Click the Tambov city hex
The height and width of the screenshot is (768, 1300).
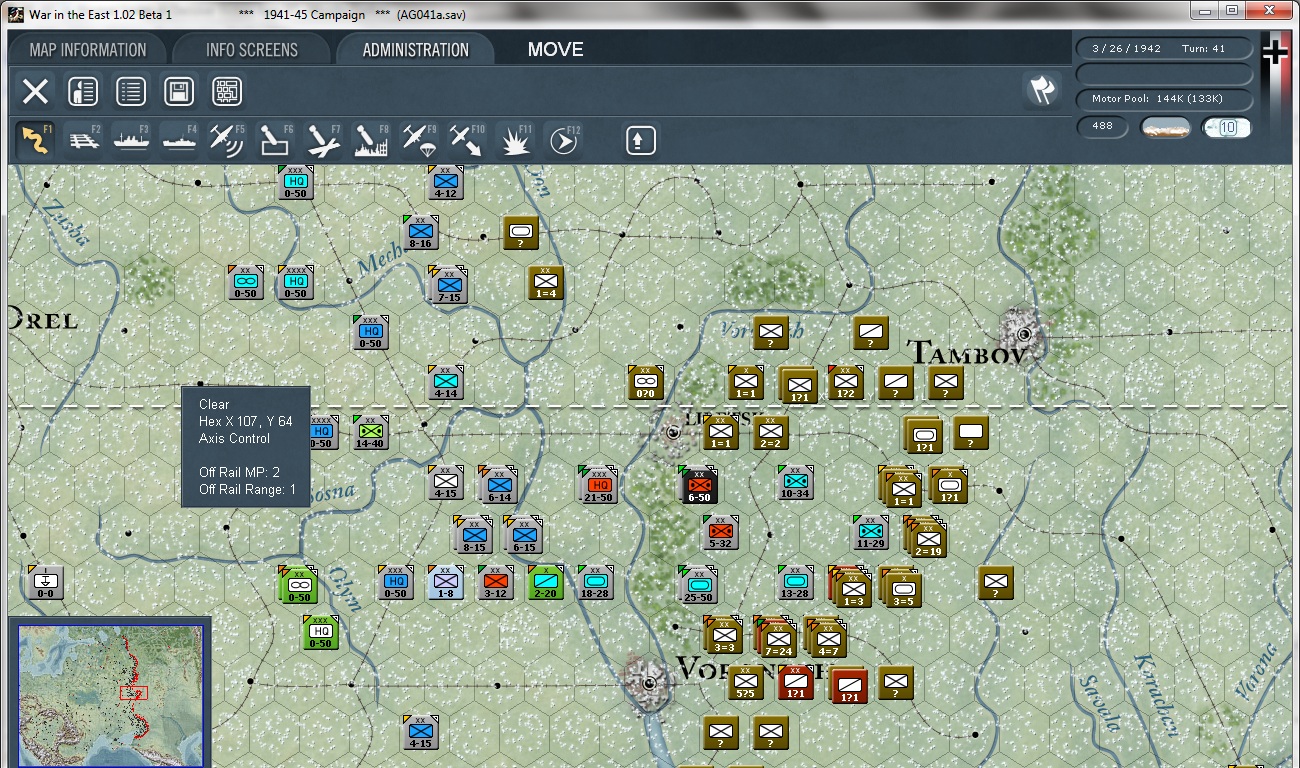tap(1022, 334)
